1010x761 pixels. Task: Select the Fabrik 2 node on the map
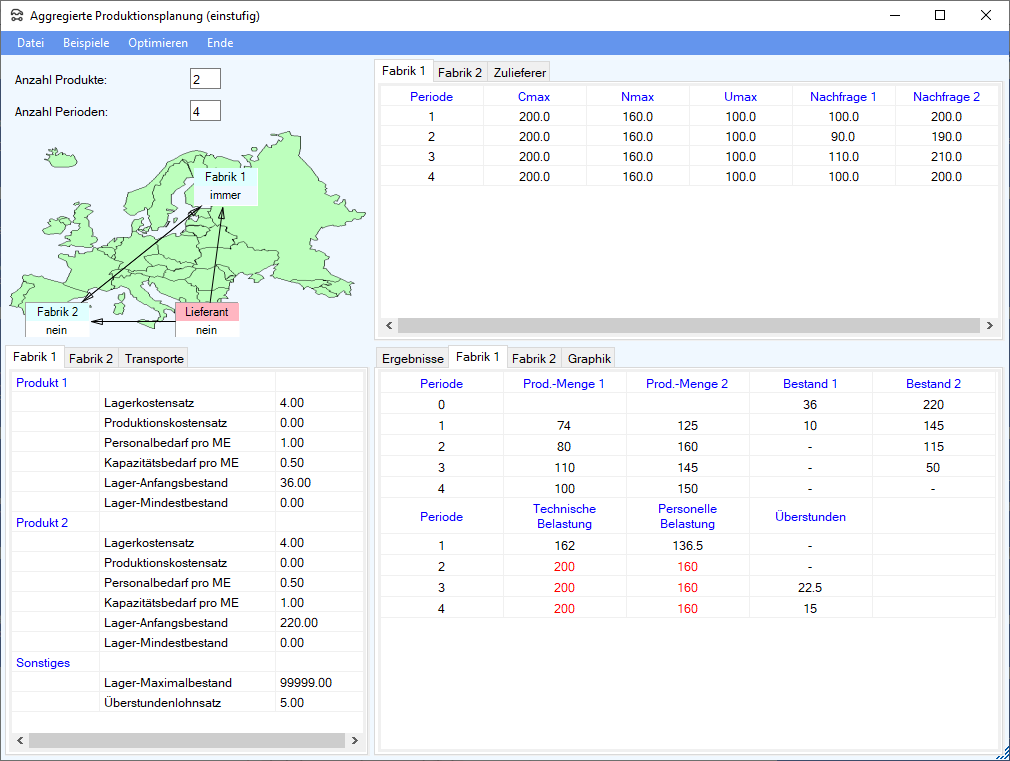57,312
